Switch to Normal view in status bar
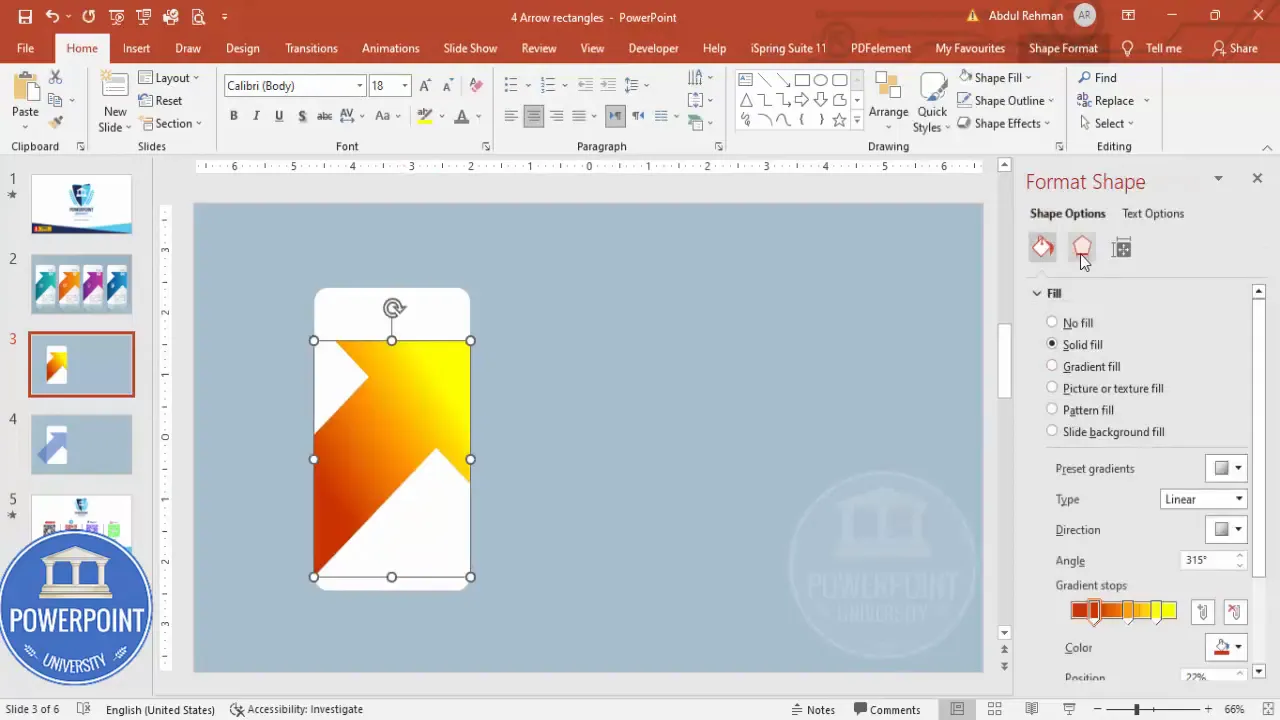The width and height of the screenshot is (1280, 720). (957, 709)
